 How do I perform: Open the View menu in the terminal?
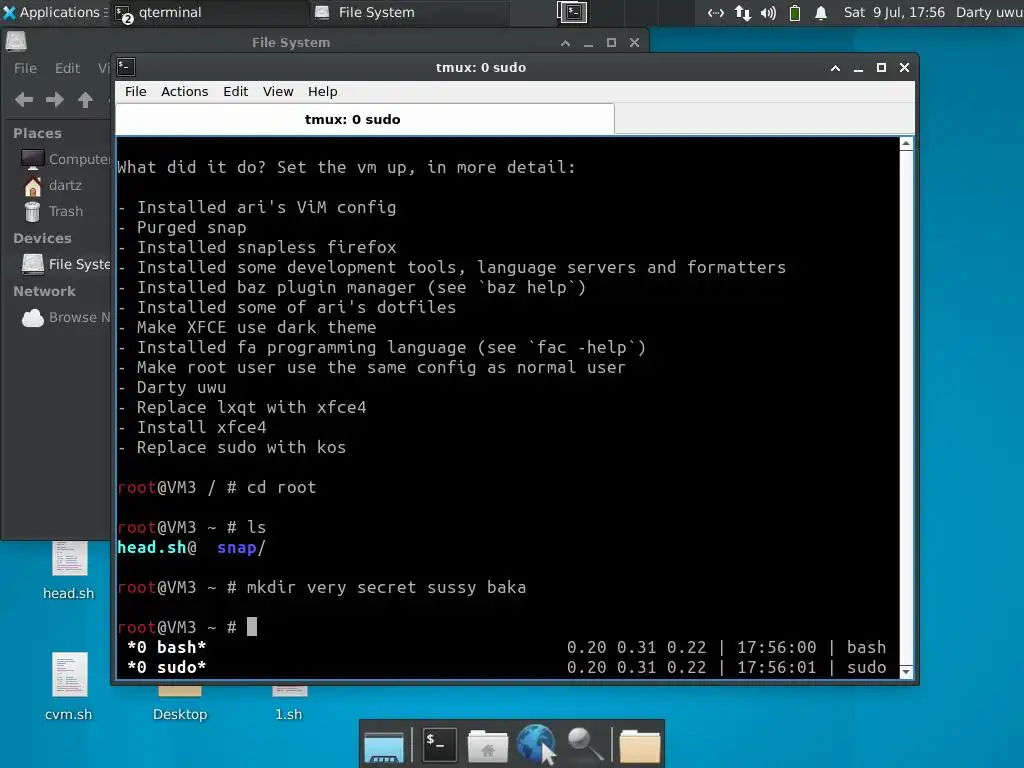[x=278, y=91]
